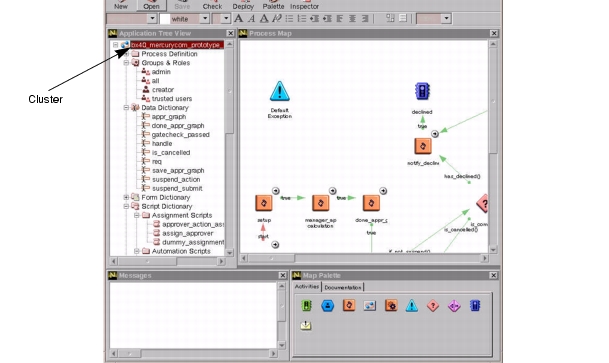
Task: Select green entry point palette icon
Action: click(x=306, y=306)
